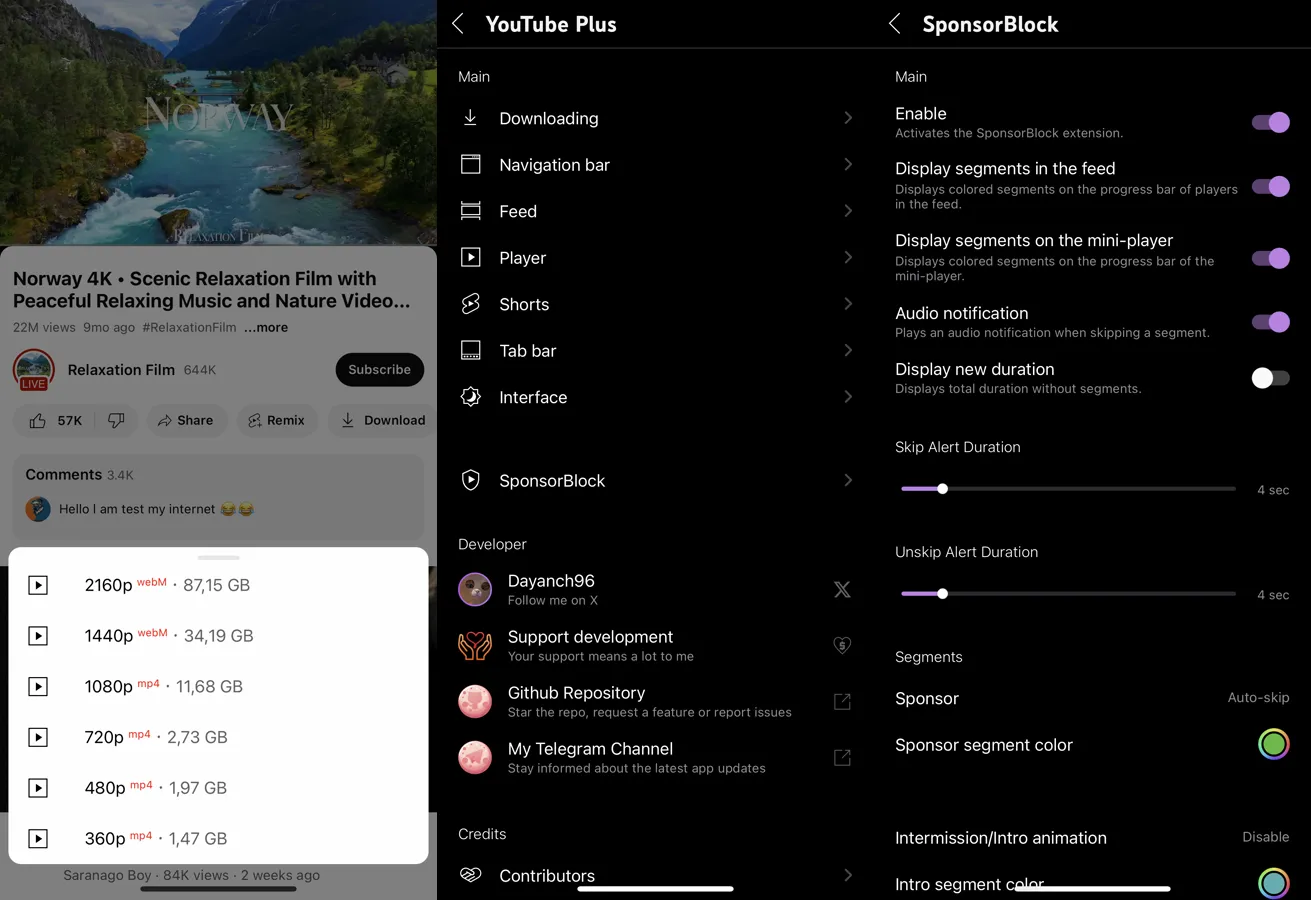Open external link icon for Github Repository
The image size is (1311, 900).
click(842, 702)
